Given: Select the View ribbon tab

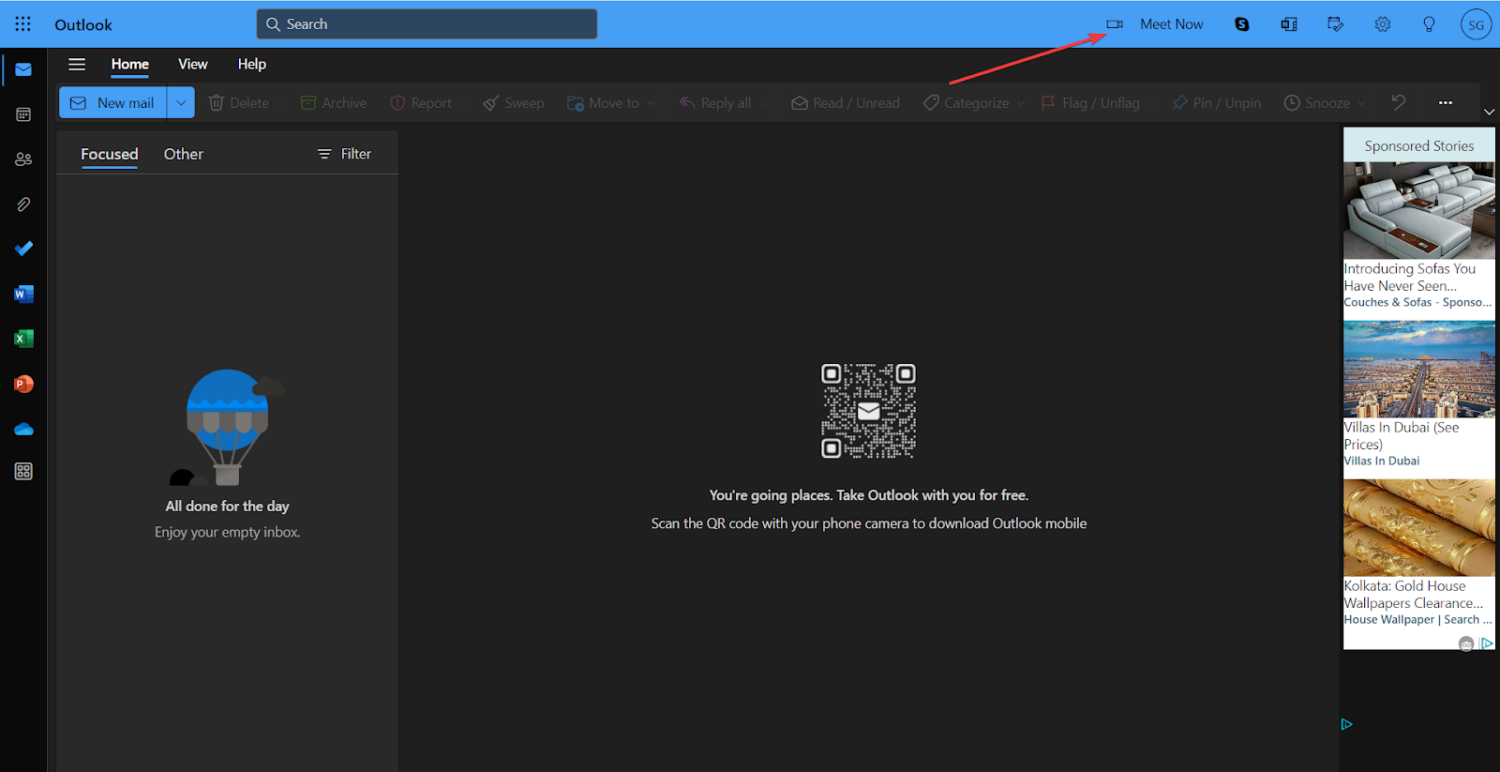Looking at the screenshot, I should [x=193, y=64].
